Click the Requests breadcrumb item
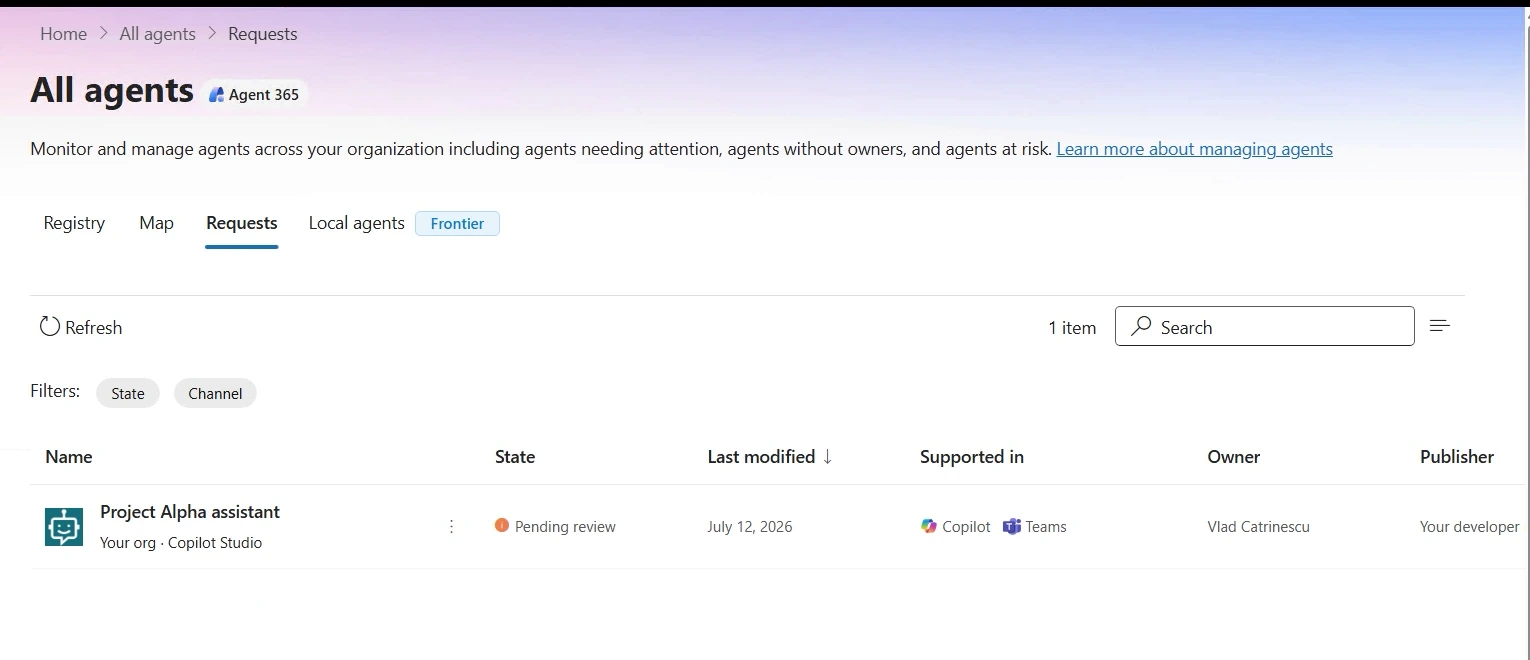 pyautogui.click(x=262, y=34)
